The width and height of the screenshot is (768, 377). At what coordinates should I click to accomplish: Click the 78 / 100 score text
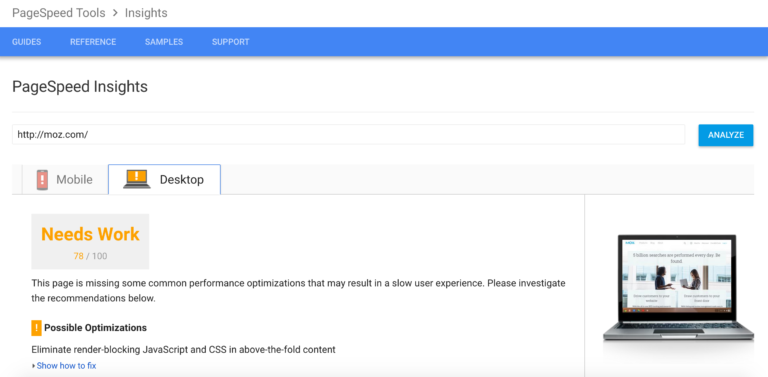[90, 256]
